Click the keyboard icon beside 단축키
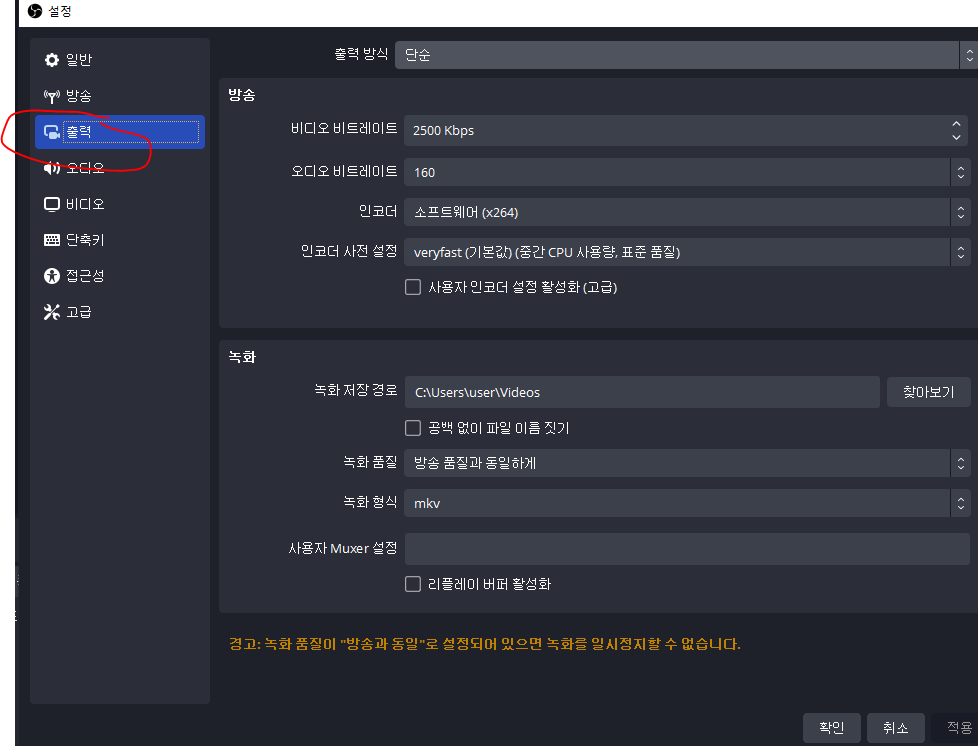978x746 pixels. pyautogui.click(x=52, y=240)
